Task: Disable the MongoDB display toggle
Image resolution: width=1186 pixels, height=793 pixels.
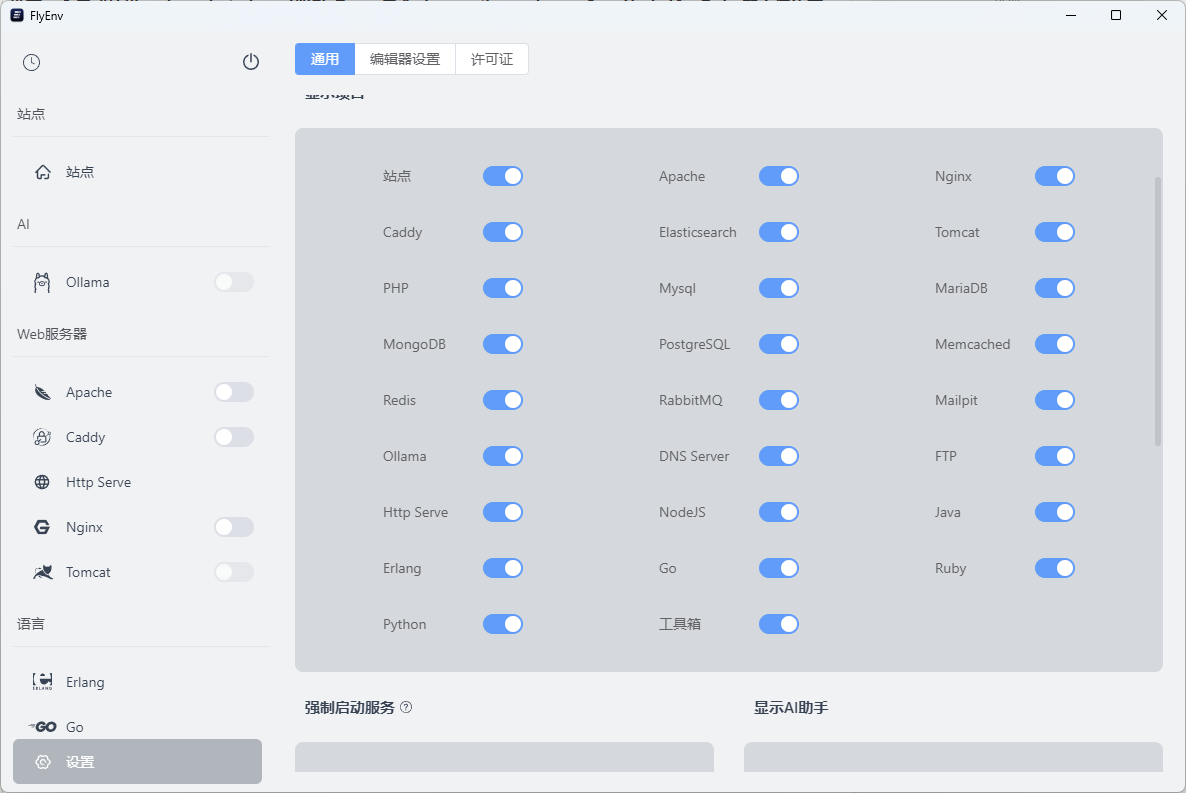Action: pyautogui.click(x=503, y=344)
